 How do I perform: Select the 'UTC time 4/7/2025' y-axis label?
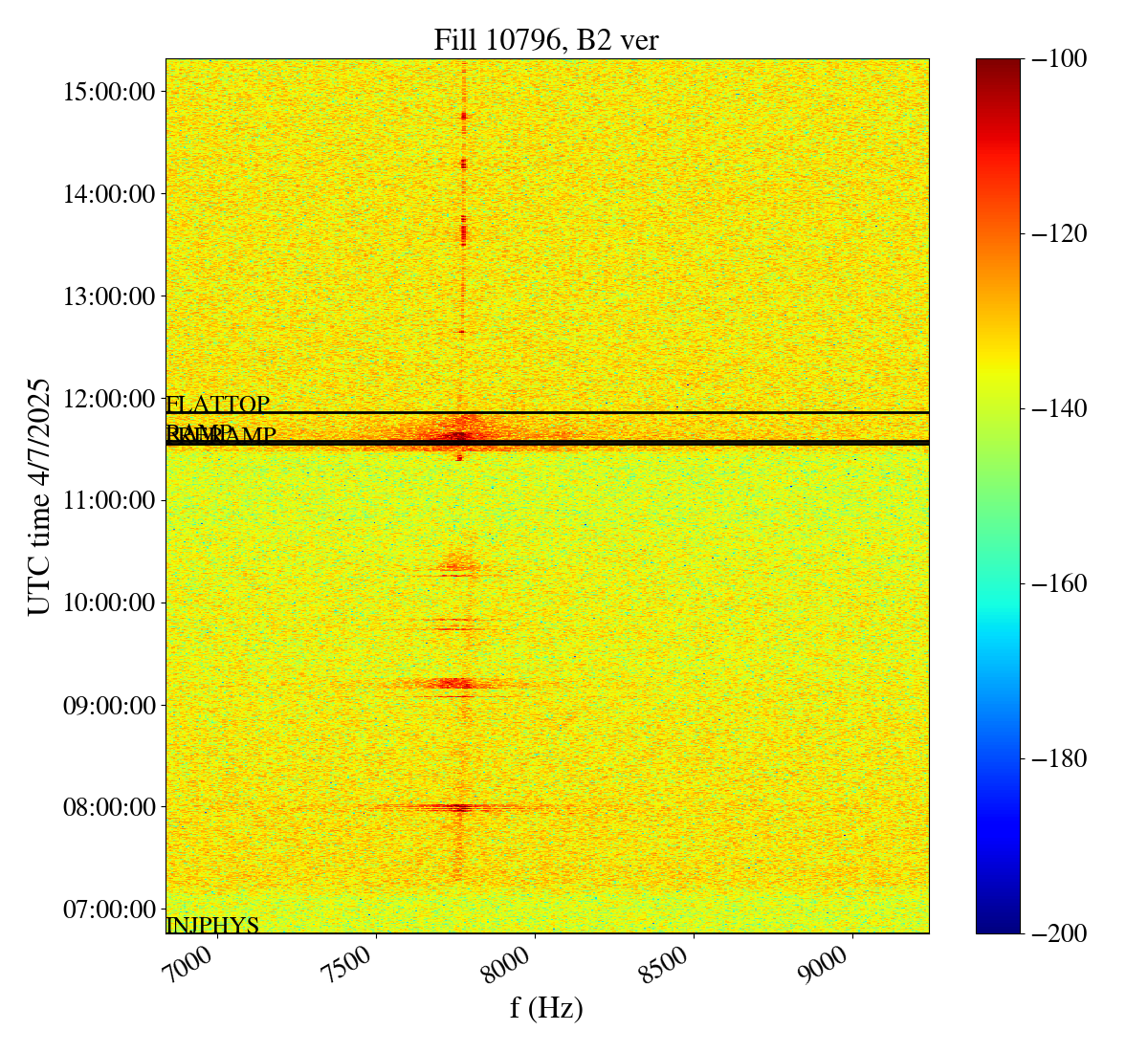point(38,496)
